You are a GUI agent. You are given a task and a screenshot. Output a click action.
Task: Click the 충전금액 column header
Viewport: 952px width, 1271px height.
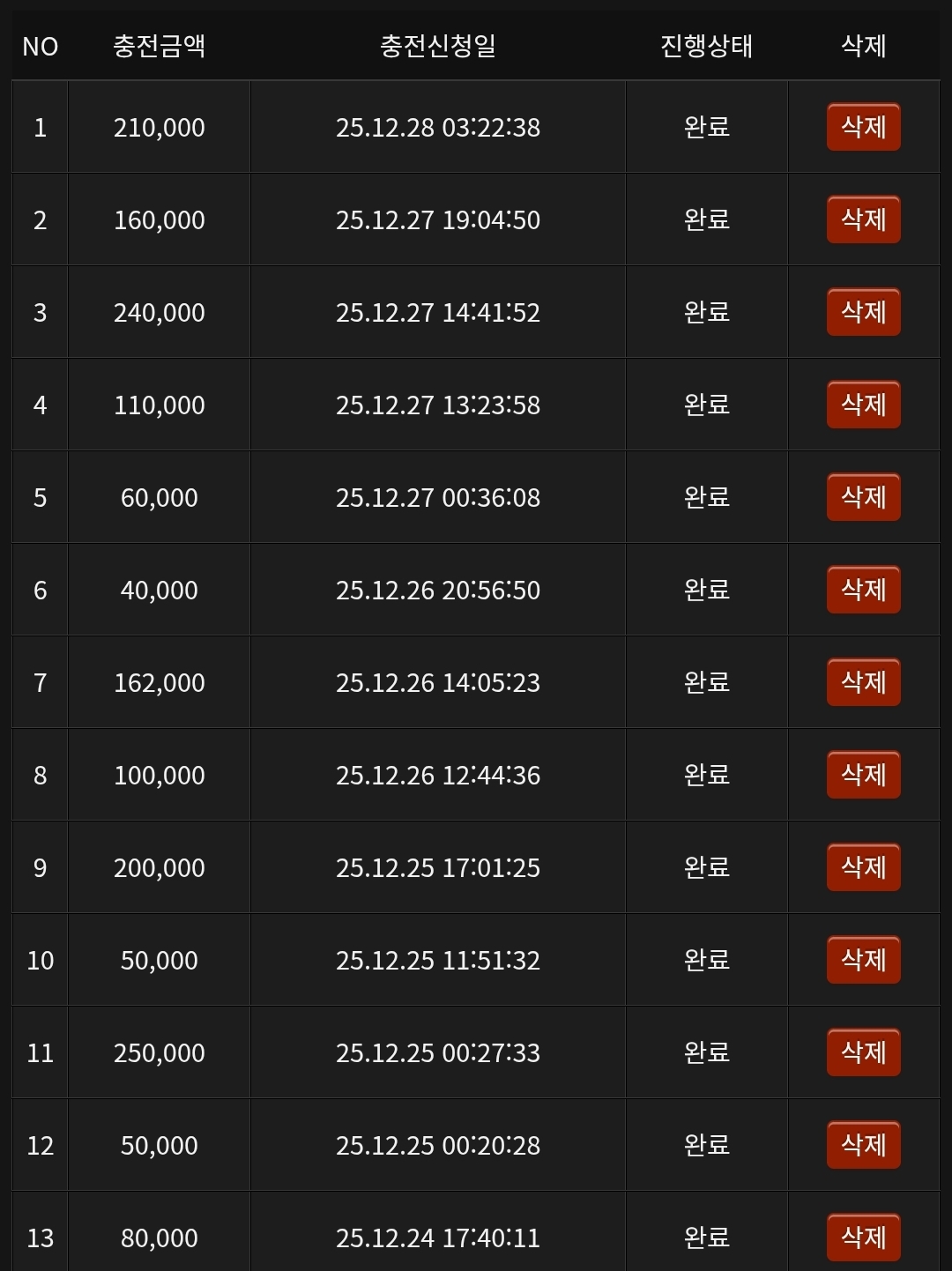pyautogui.click(x=160, y=46)
